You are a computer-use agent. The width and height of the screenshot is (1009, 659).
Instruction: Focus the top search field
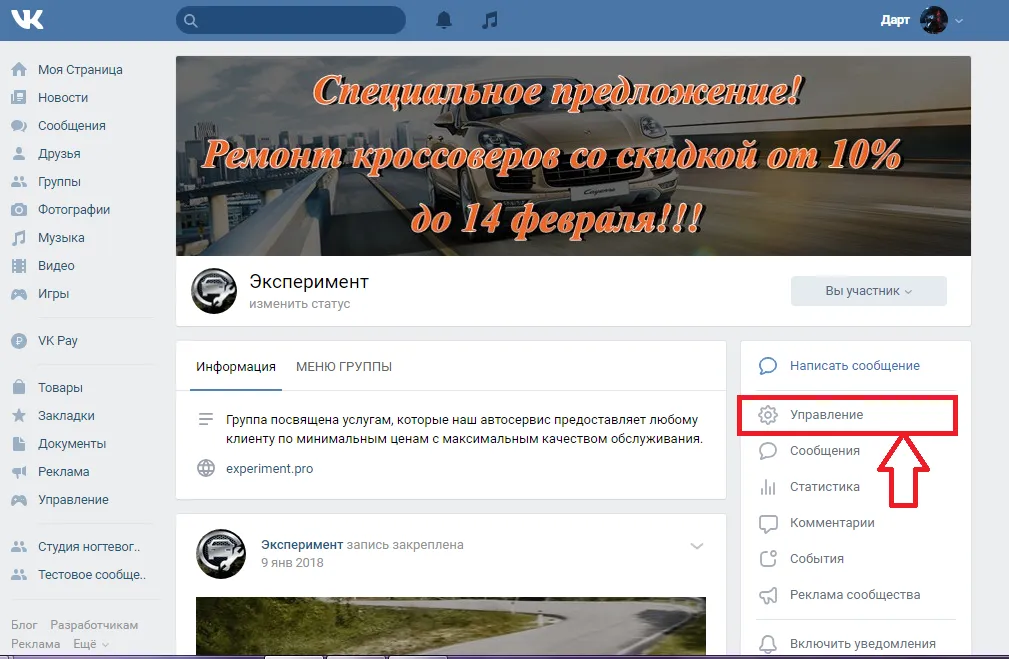click(x=291, y=20)
